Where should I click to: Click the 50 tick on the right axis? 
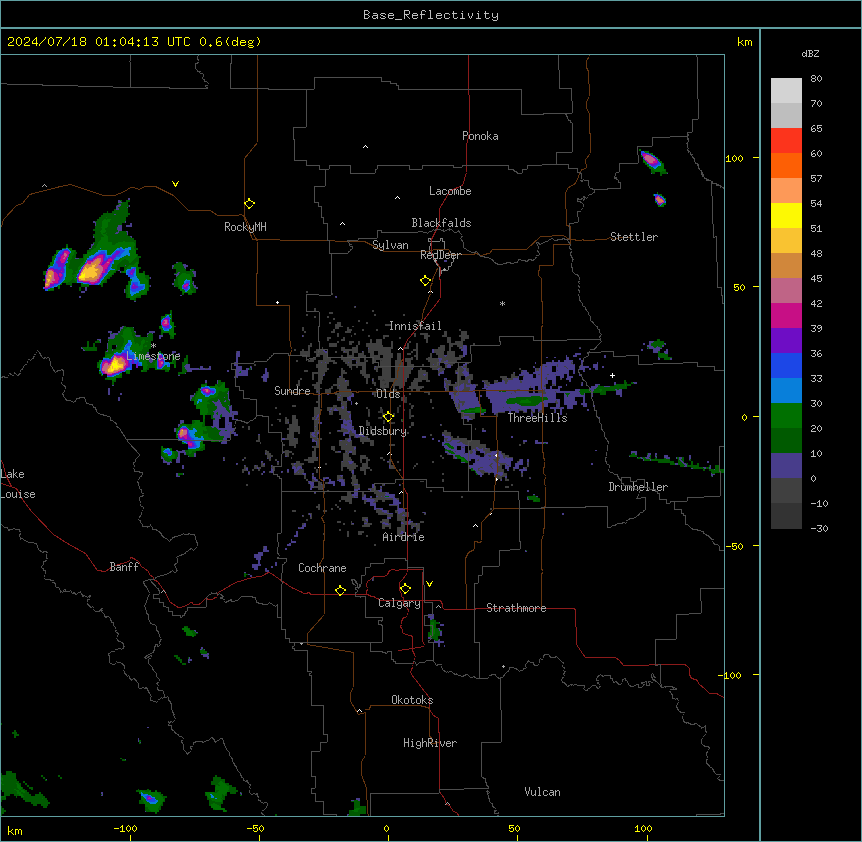pyautogui.click(x=739, y=287)
